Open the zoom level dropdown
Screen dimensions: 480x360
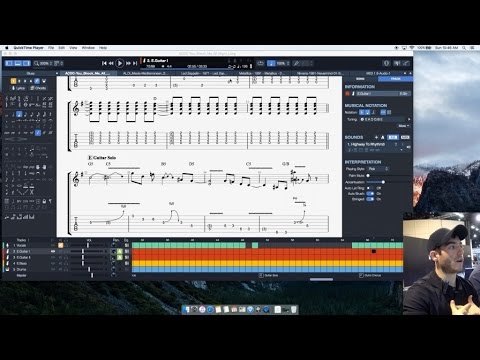(x=43, y=63)
